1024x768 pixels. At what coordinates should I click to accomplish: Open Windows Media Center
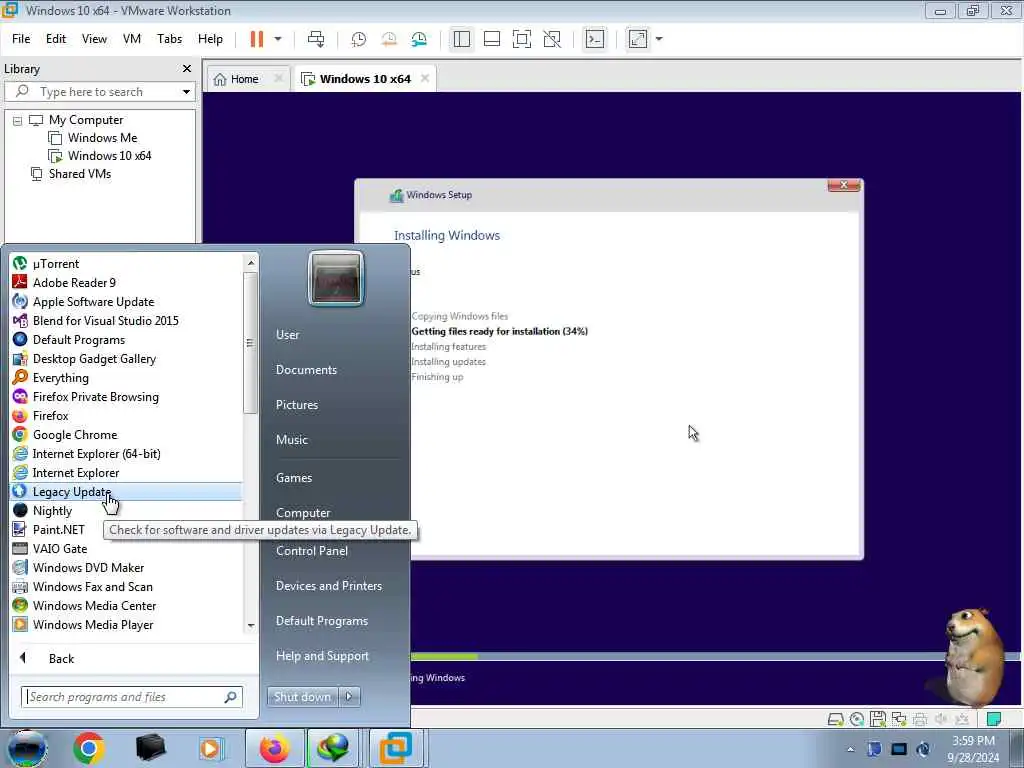[x=125, y=605]
